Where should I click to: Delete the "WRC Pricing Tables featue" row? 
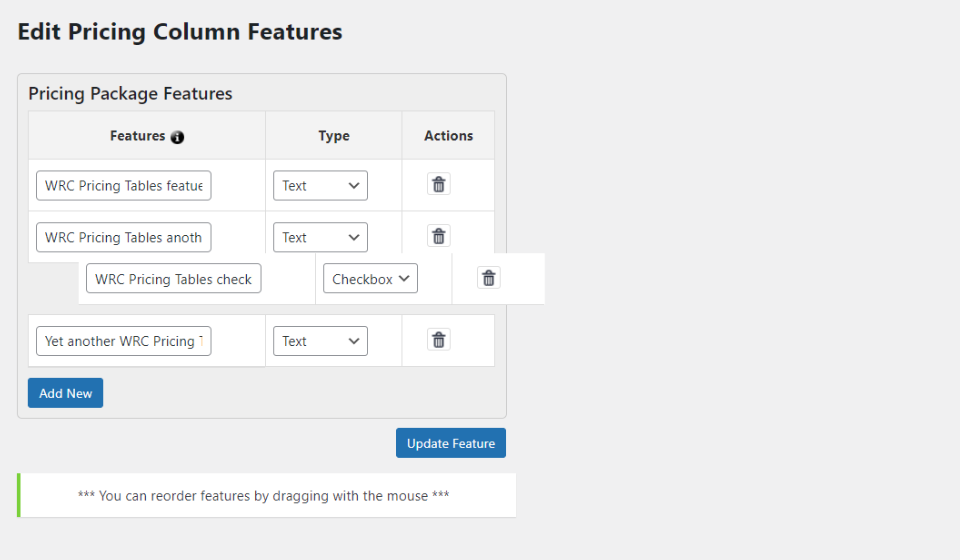pyautogui.click(x=438, y=184)
